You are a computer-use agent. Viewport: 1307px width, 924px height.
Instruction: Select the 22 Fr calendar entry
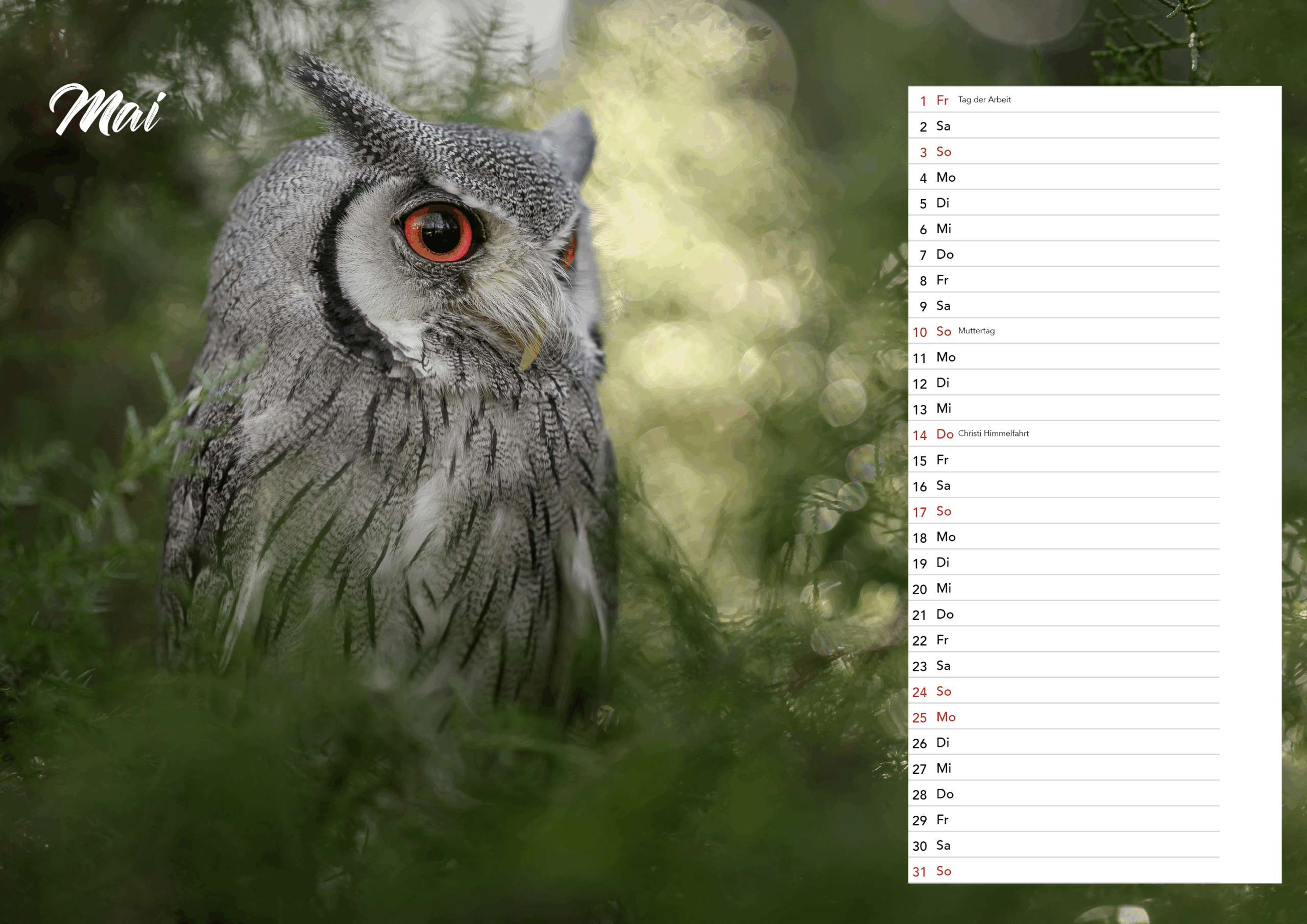pos(1063,640)
